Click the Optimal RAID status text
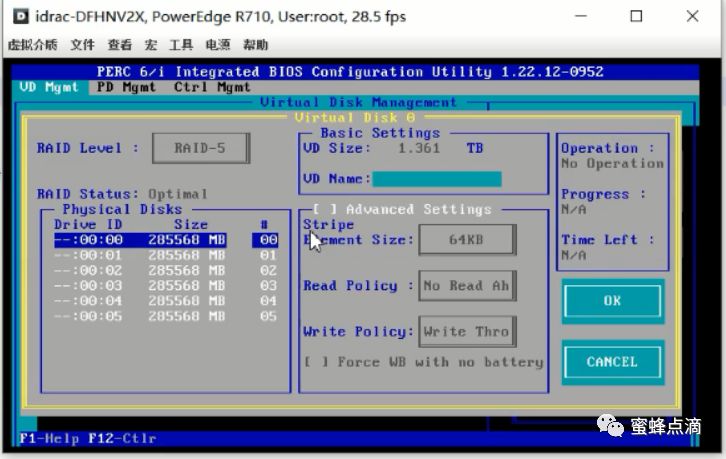This screenshot has width=726, height=459. tap(178, 194)
